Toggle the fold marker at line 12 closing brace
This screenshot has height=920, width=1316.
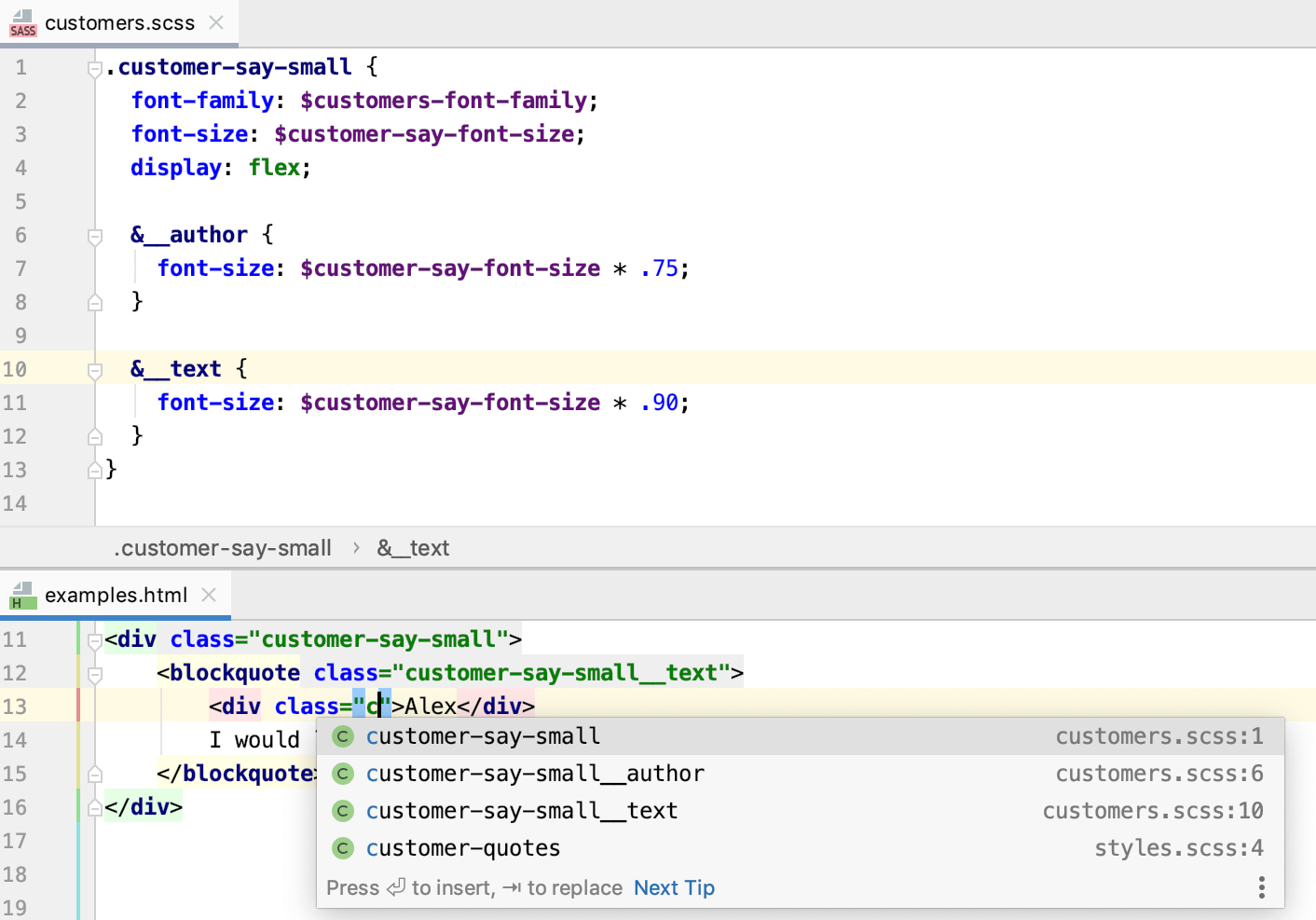coord(94,436)
